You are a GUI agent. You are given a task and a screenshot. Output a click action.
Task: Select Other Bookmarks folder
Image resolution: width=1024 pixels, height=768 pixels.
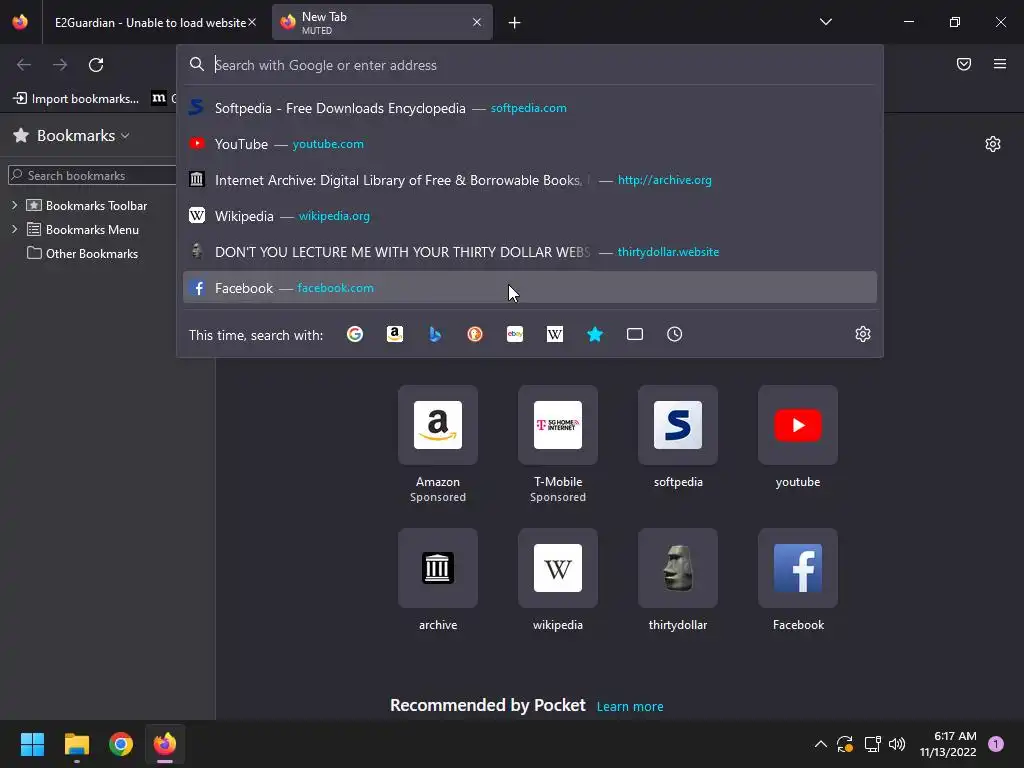pos(82,253)
